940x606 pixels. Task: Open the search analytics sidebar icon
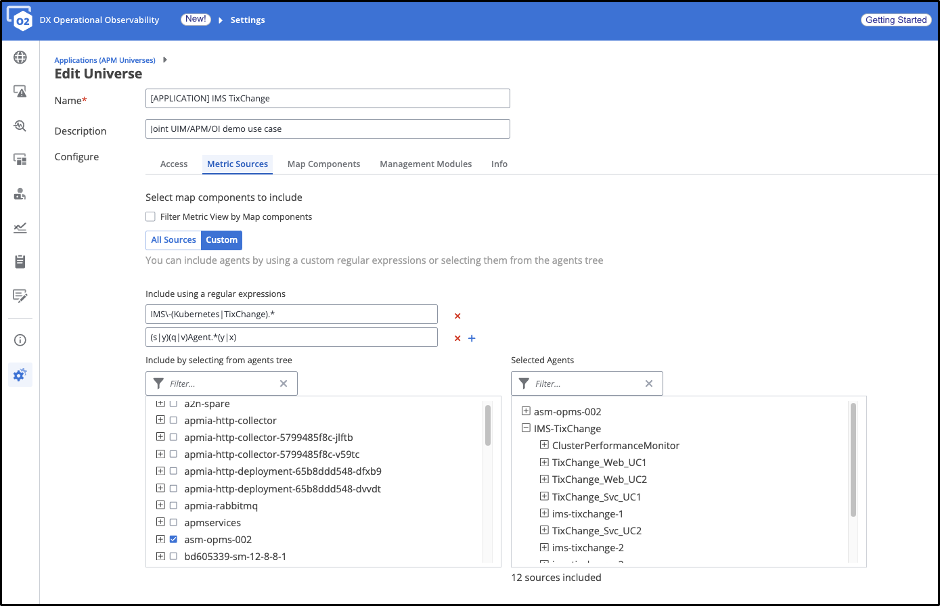tap(20, 126)
